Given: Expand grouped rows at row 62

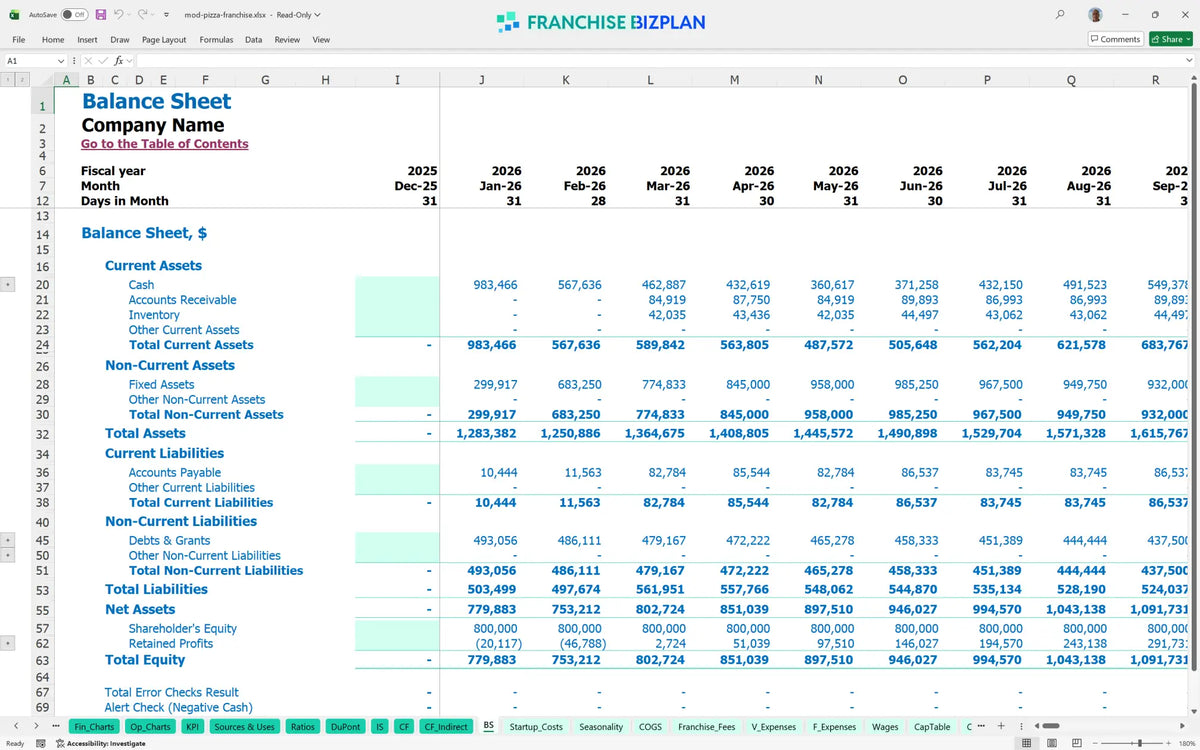Looking at the screenshot, I should pos(9,643).
